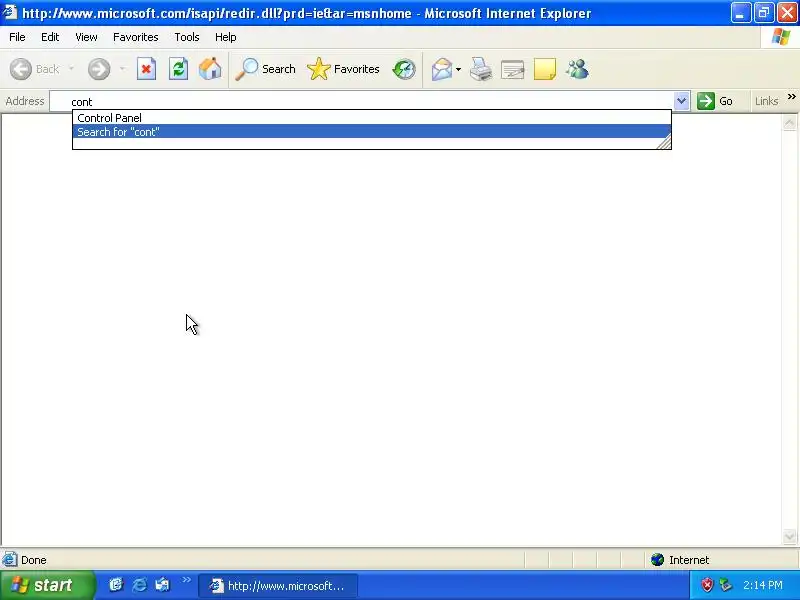Expand the Links toolbar chevron
This screenshot has width=800, height=600.
click(791, 96)
